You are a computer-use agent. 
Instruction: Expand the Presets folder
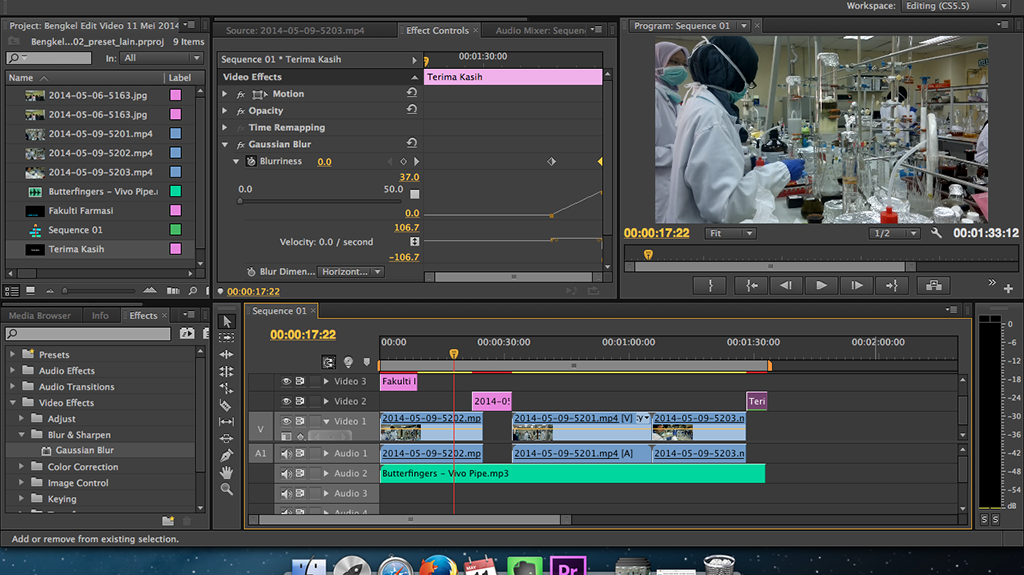pos(12,354)
